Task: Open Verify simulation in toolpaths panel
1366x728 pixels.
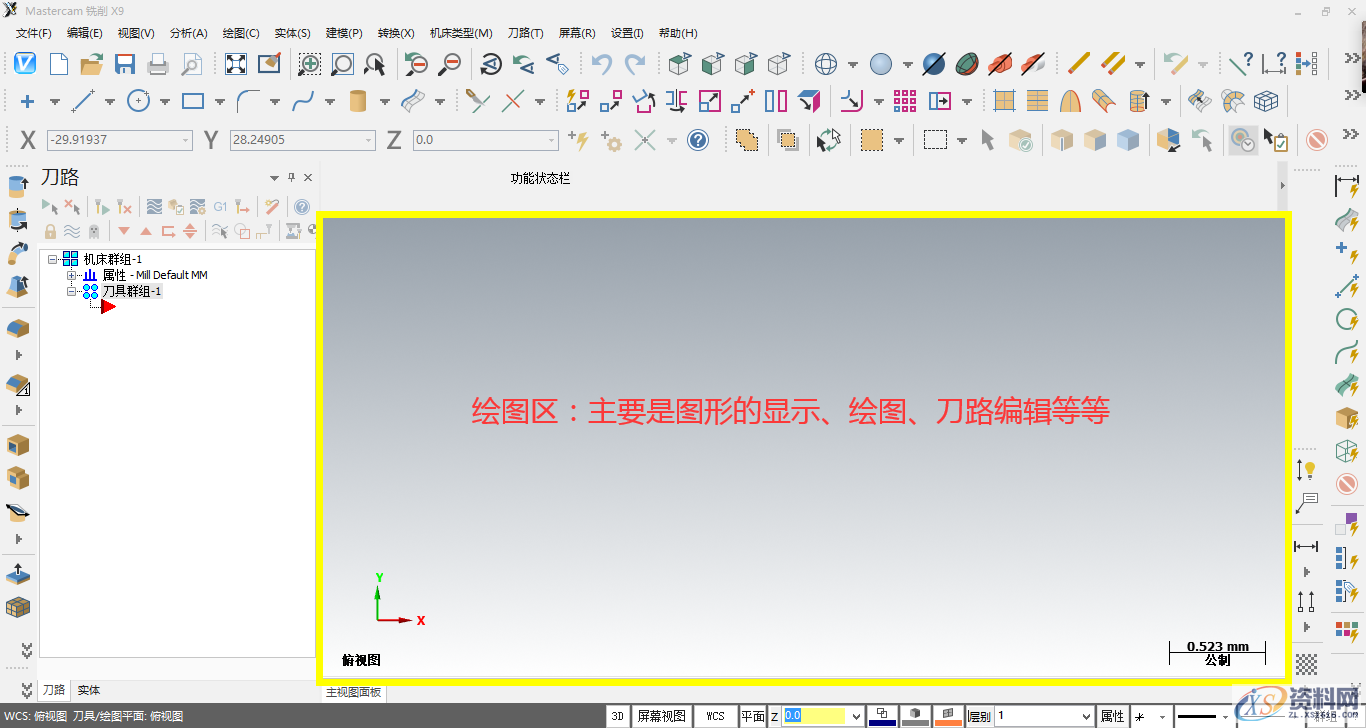Action: coord(176,207)
